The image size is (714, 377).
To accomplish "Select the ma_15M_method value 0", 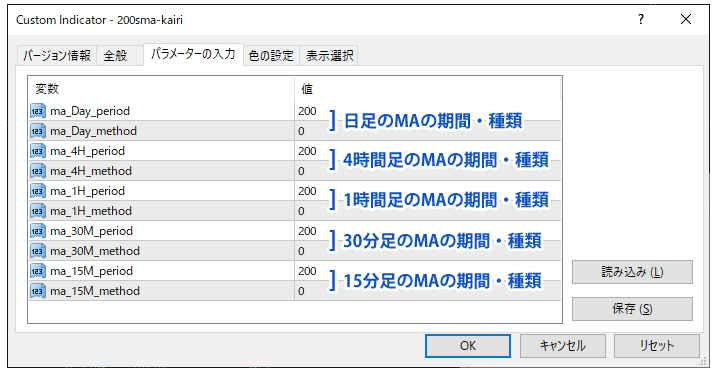I will tap(301, 291).
